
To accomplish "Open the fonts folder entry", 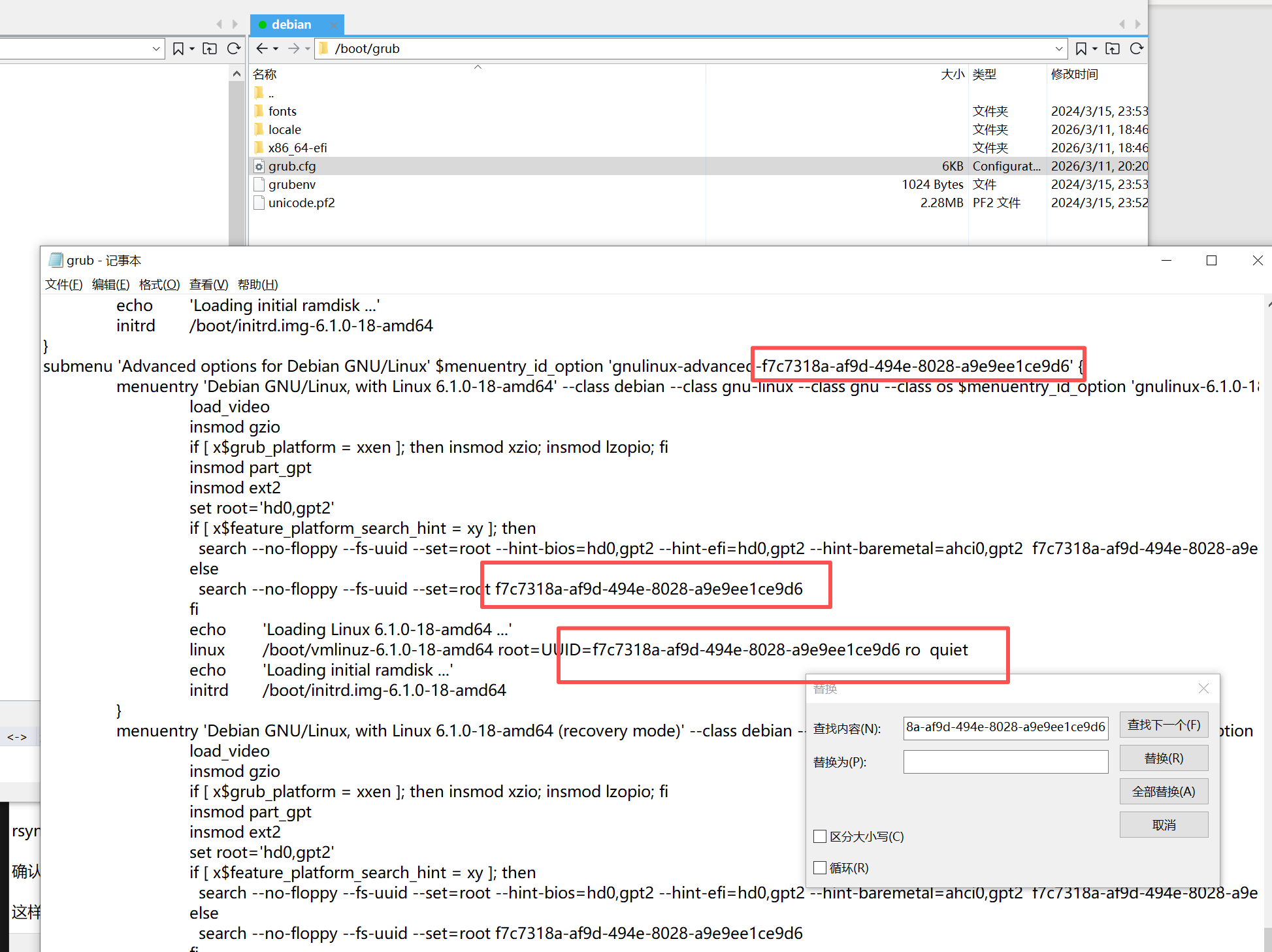I will (x=282, y=111).
